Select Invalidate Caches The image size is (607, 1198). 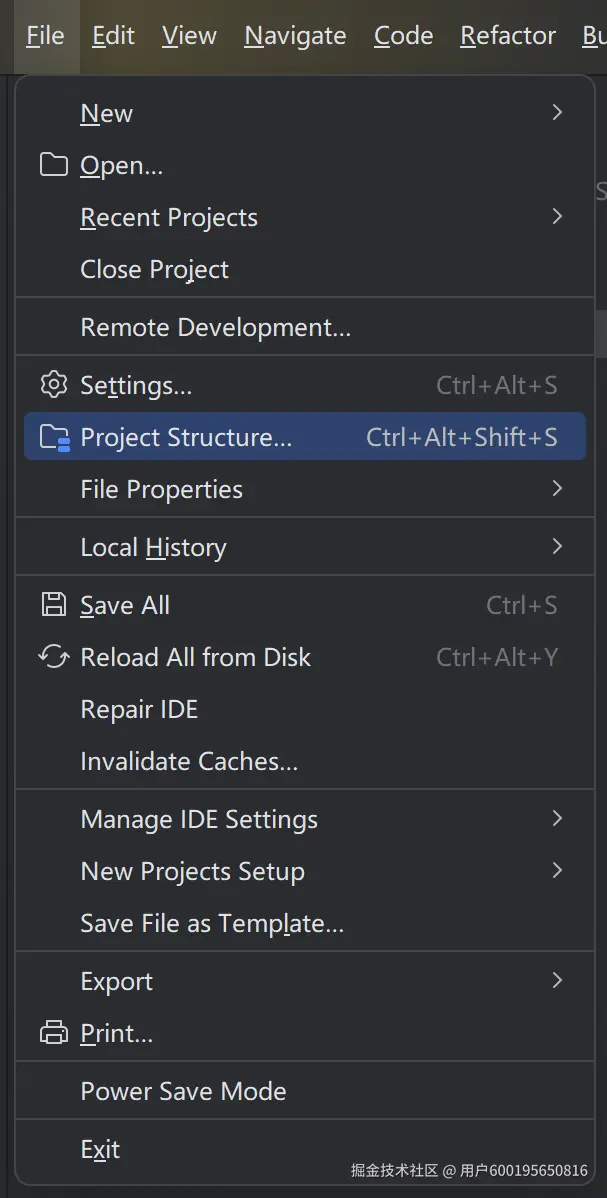(x=189, y=761)
